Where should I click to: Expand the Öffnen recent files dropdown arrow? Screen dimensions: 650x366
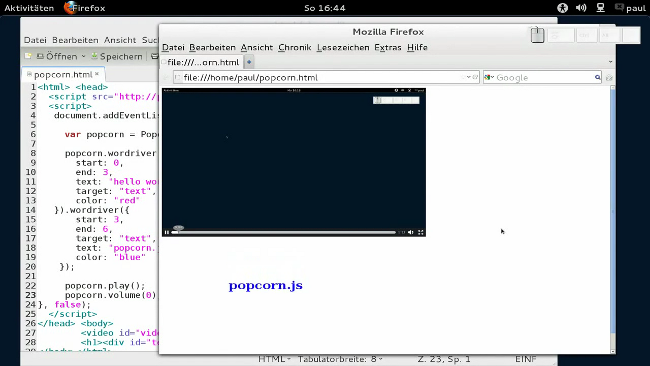83,56
